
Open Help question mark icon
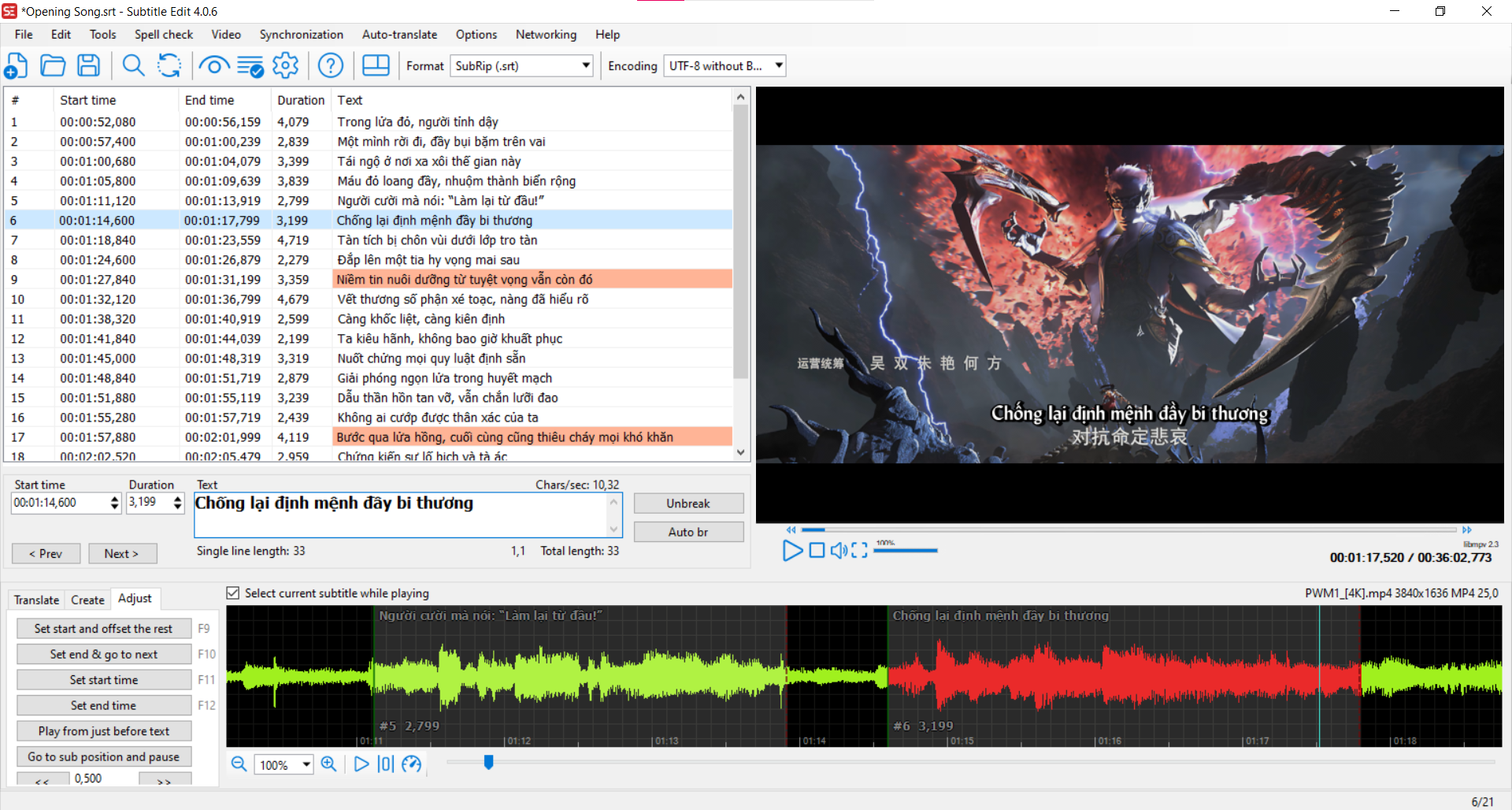[331, 65]
